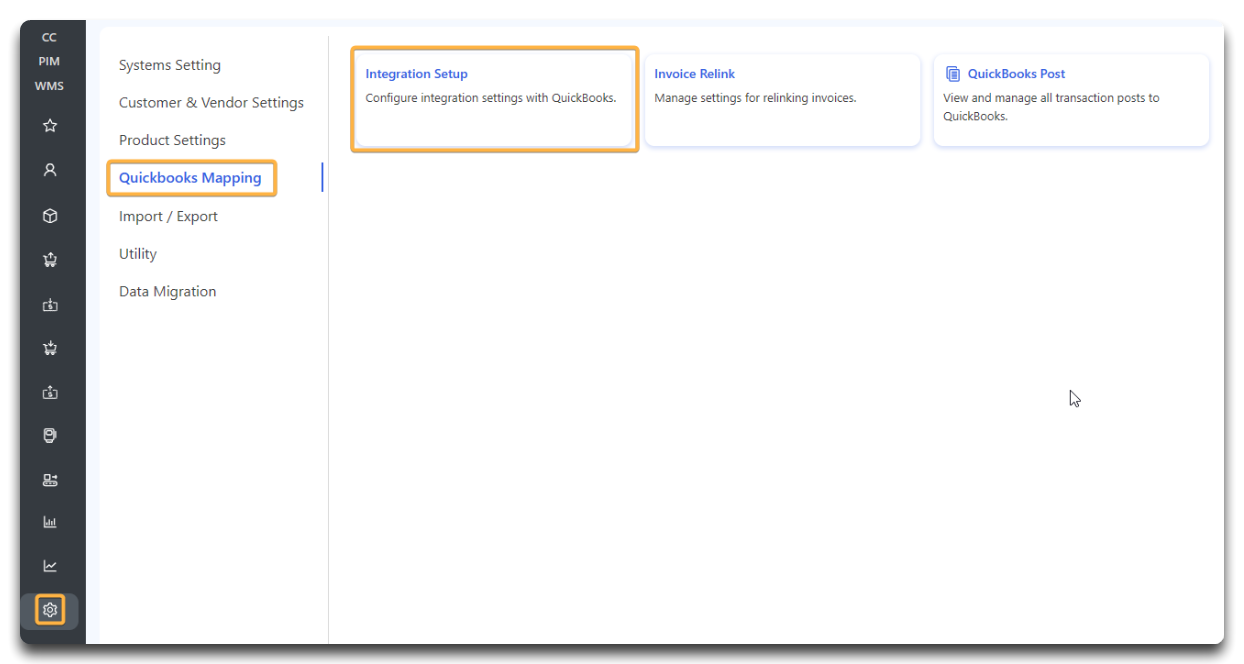This screenshot has width=1244, height=664.
Task: Open the PIM module in sidebar
Action: [x=49, y=62]
